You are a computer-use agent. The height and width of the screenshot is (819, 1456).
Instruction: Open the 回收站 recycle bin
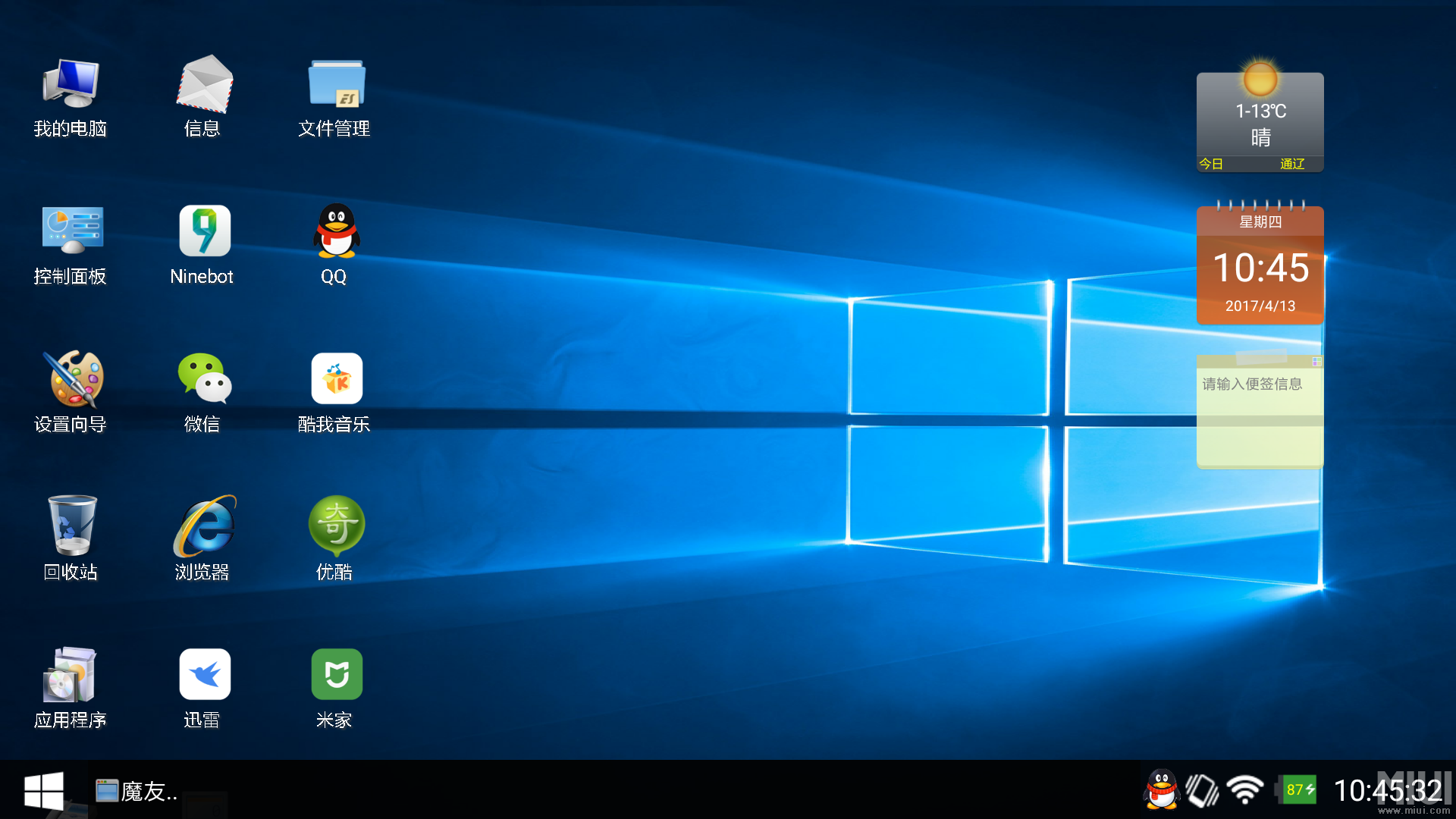click(71, 526)
